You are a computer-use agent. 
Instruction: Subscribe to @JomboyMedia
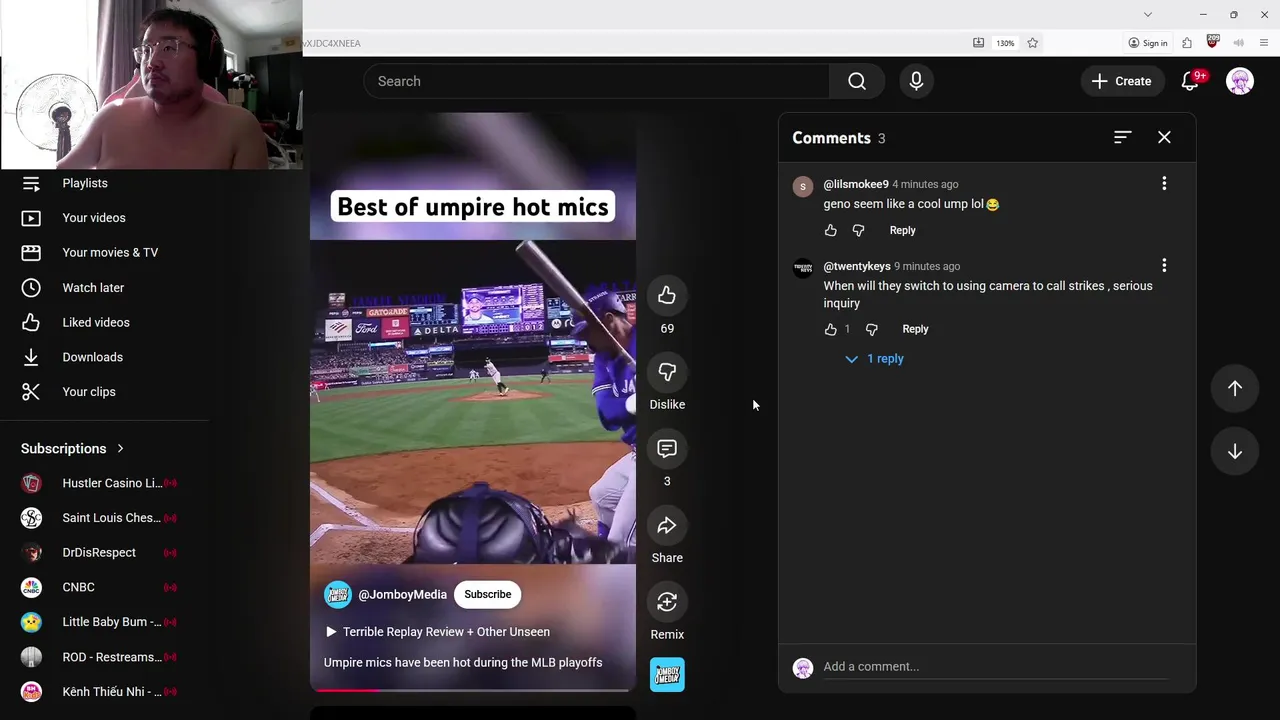click(x=488, y=594)
